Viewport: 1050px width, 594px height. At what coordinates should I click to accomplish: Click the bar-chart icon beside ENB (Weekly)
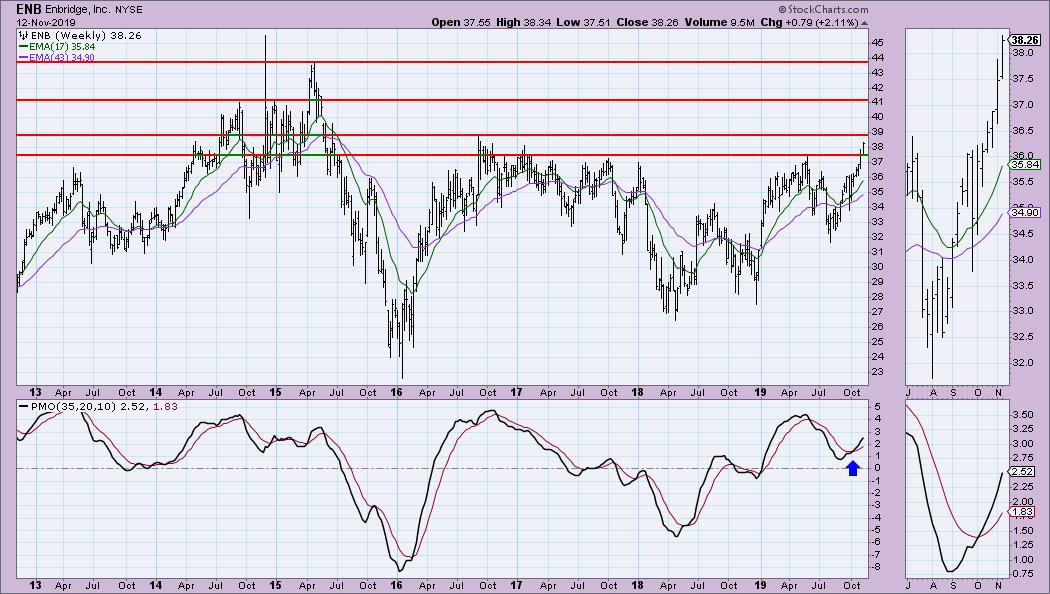click(23, 35)
